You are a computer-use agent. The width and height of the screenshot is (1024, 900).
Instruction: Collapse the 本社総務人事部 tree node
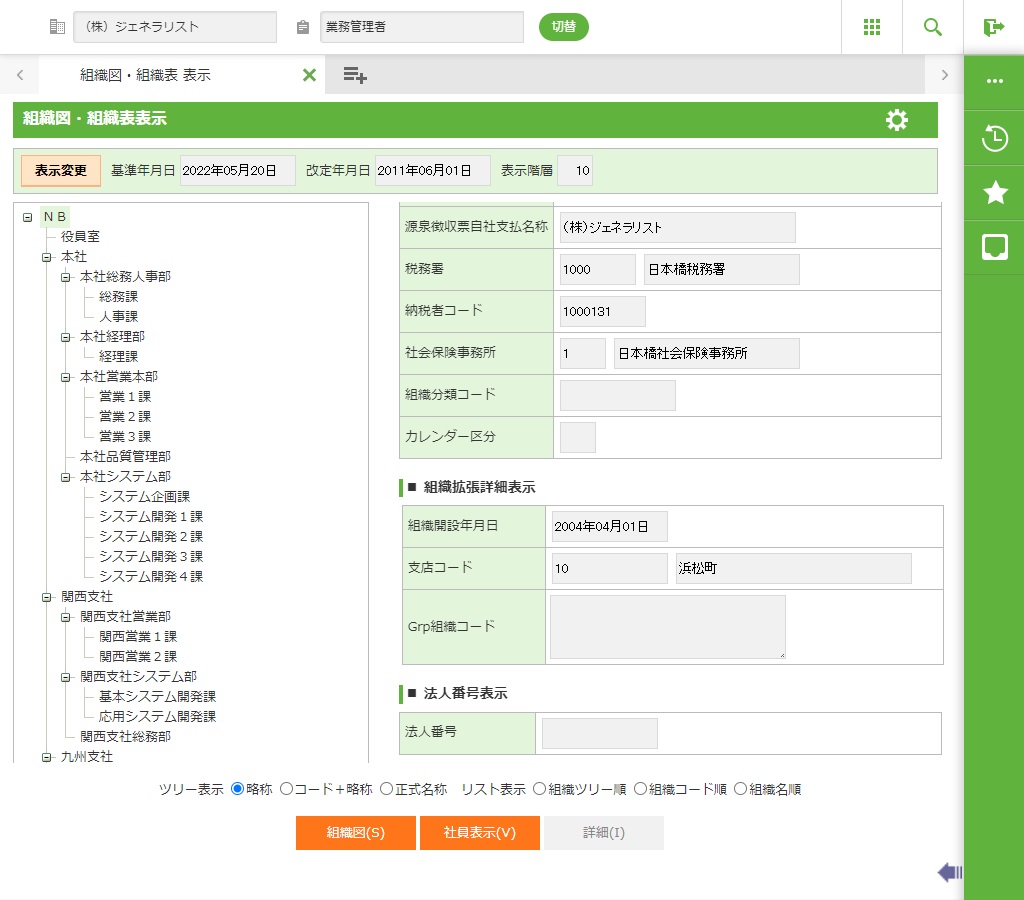66,277
